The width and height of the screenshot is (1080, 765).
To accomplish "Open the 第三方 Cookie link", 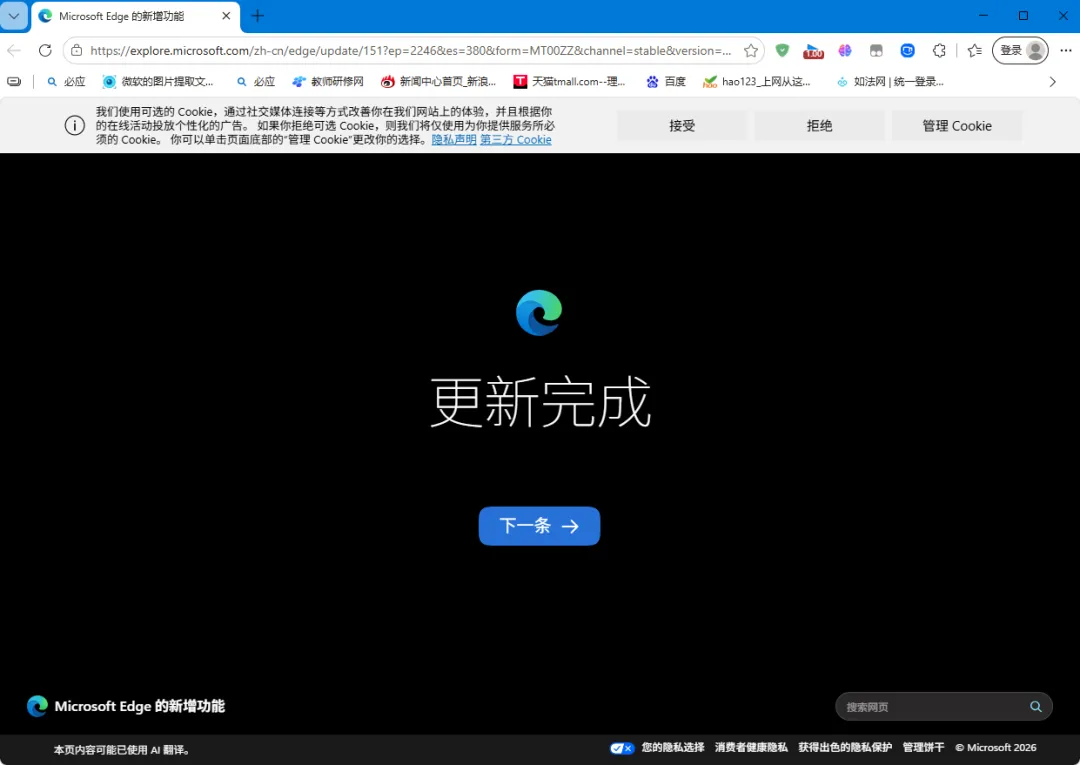I will point(516,140).
